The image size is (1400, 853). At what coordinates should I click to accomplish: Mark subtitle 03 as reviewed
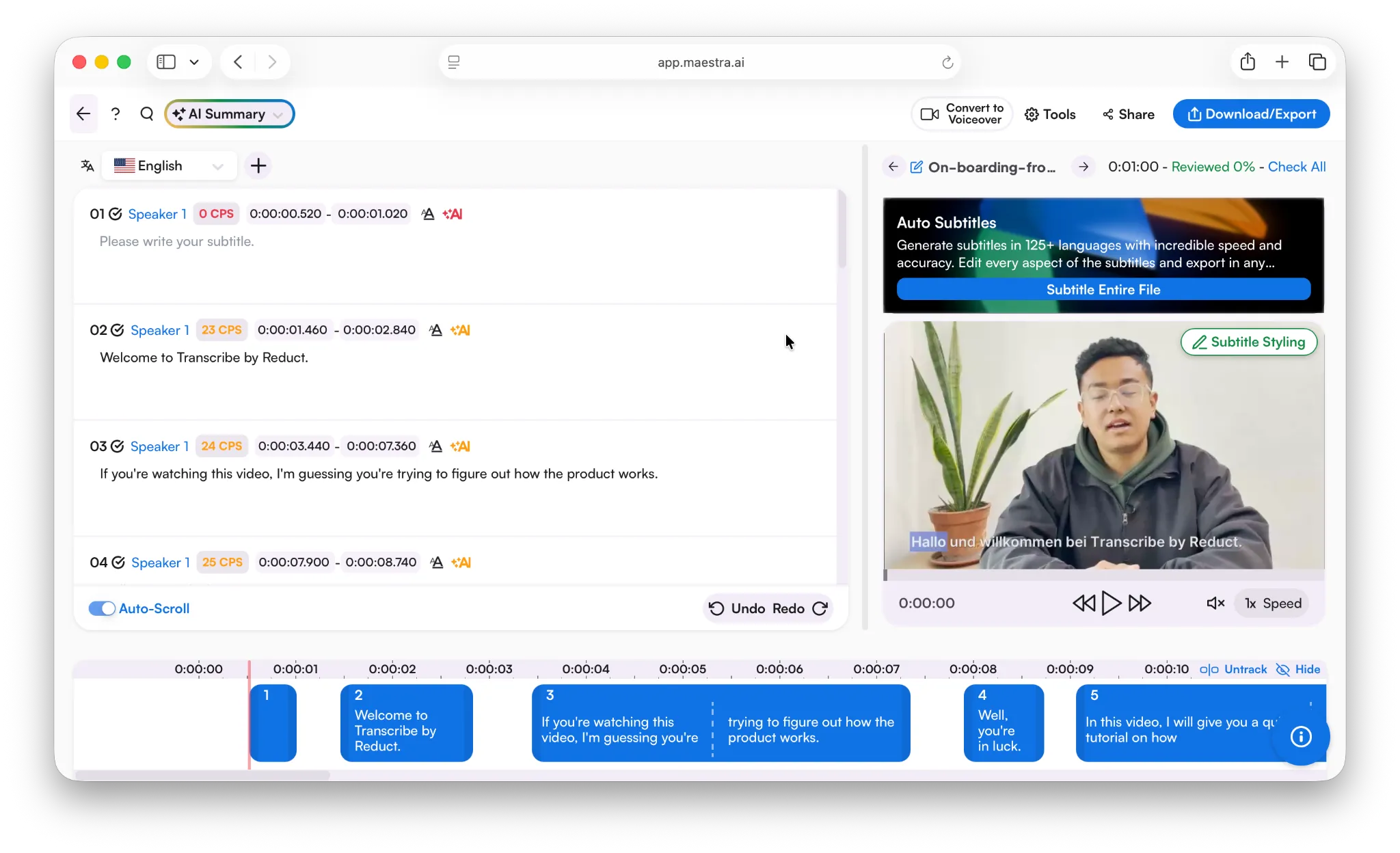[118, 446]
